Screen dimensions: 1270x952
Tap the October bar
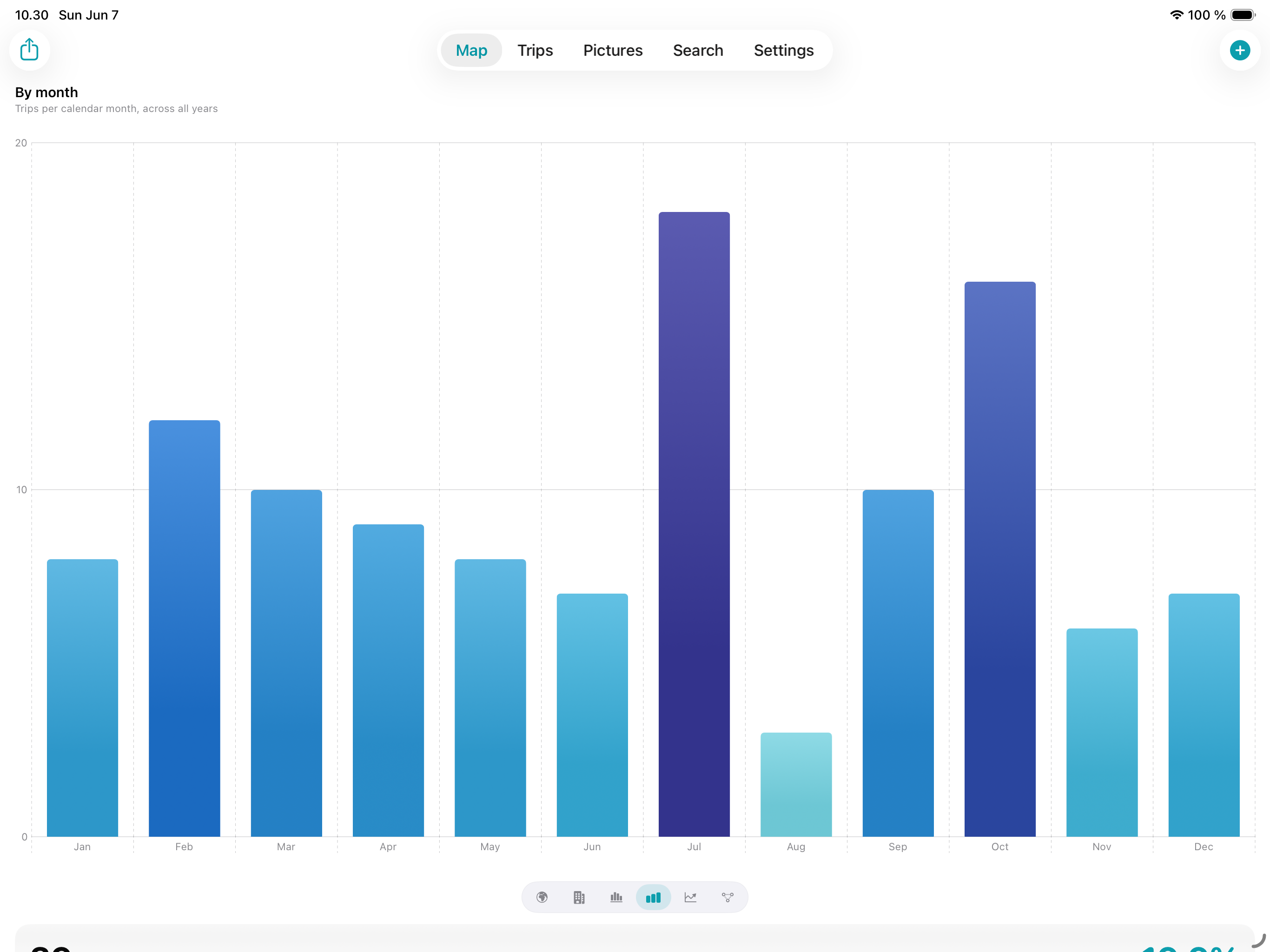[x=999, y=559]
